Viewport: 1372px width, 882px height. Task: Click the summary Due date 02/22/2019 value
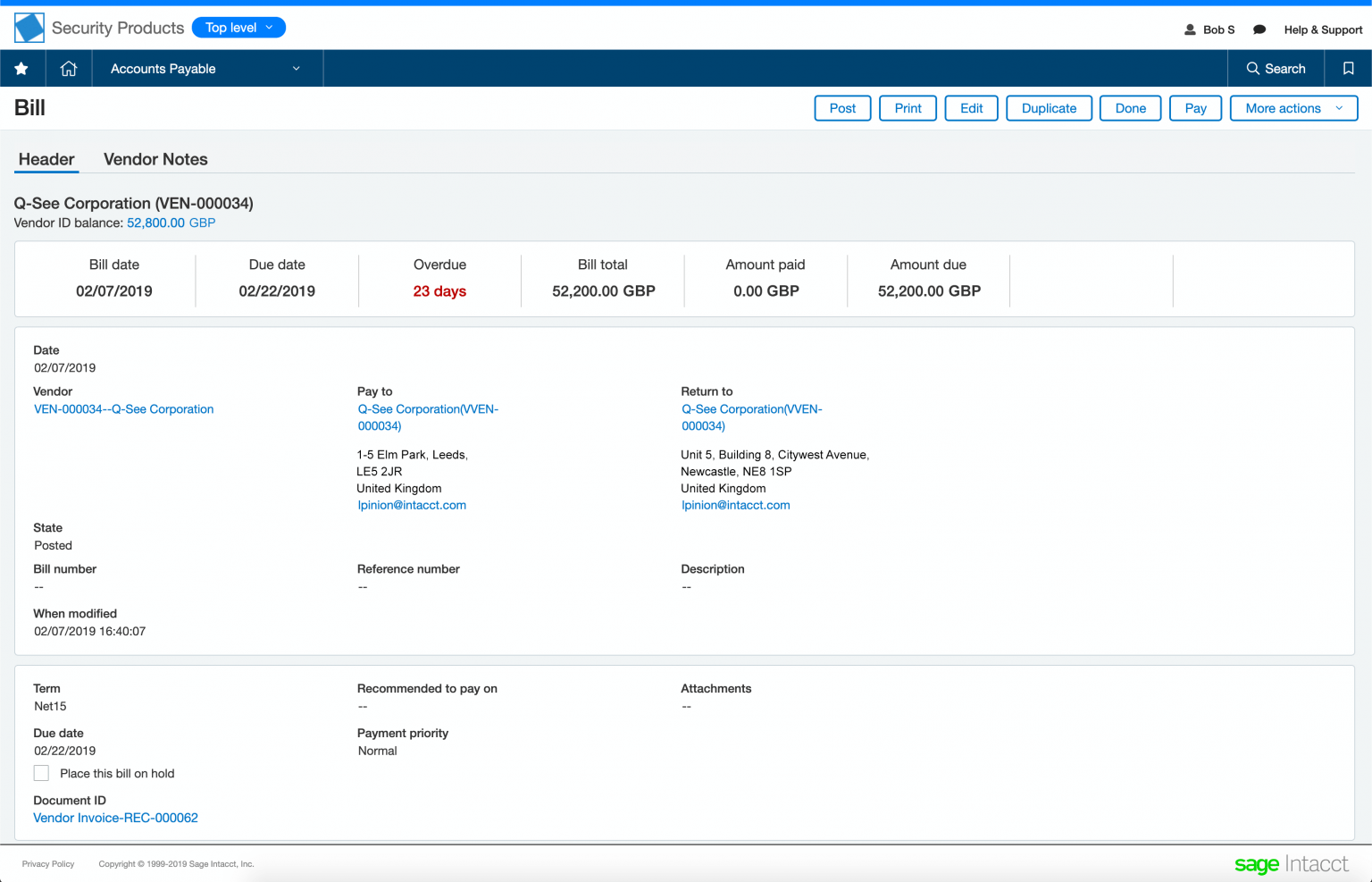(277, 291)
